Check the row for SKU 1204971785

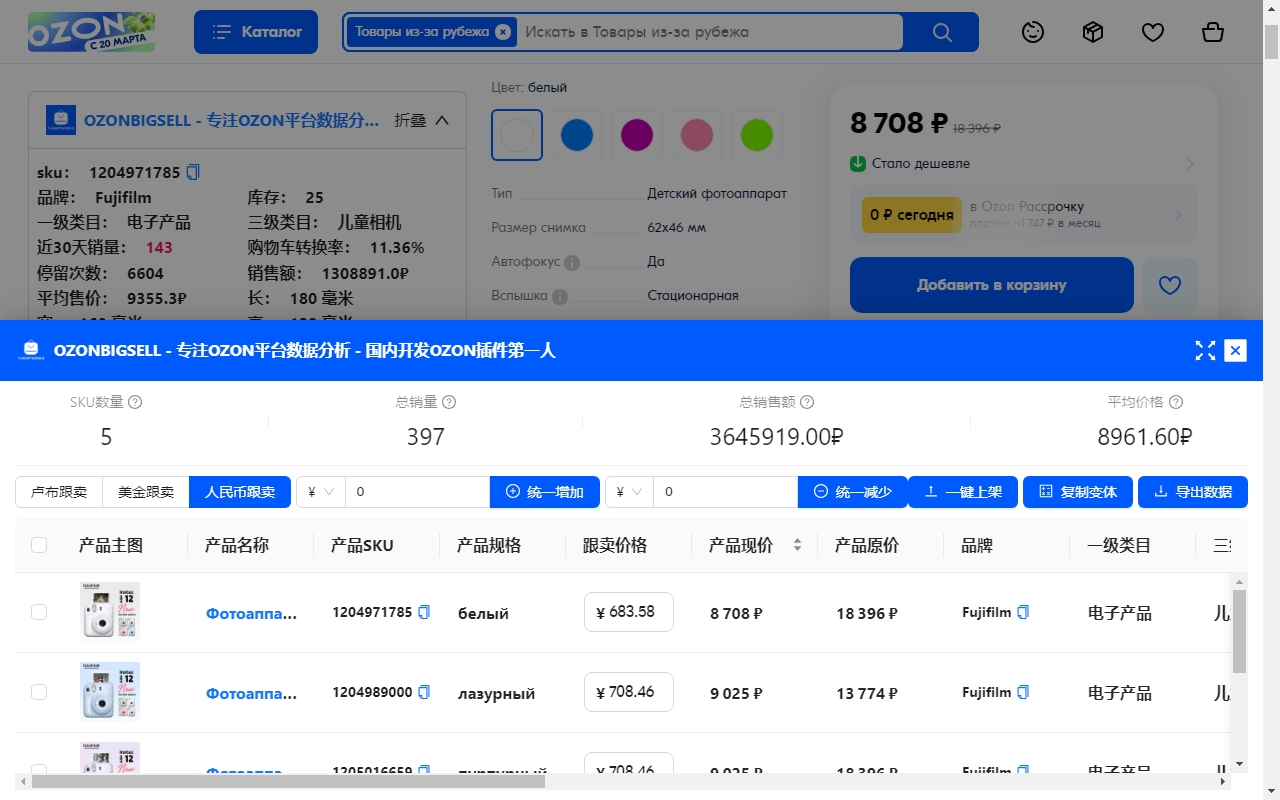[x=39, y=612]
